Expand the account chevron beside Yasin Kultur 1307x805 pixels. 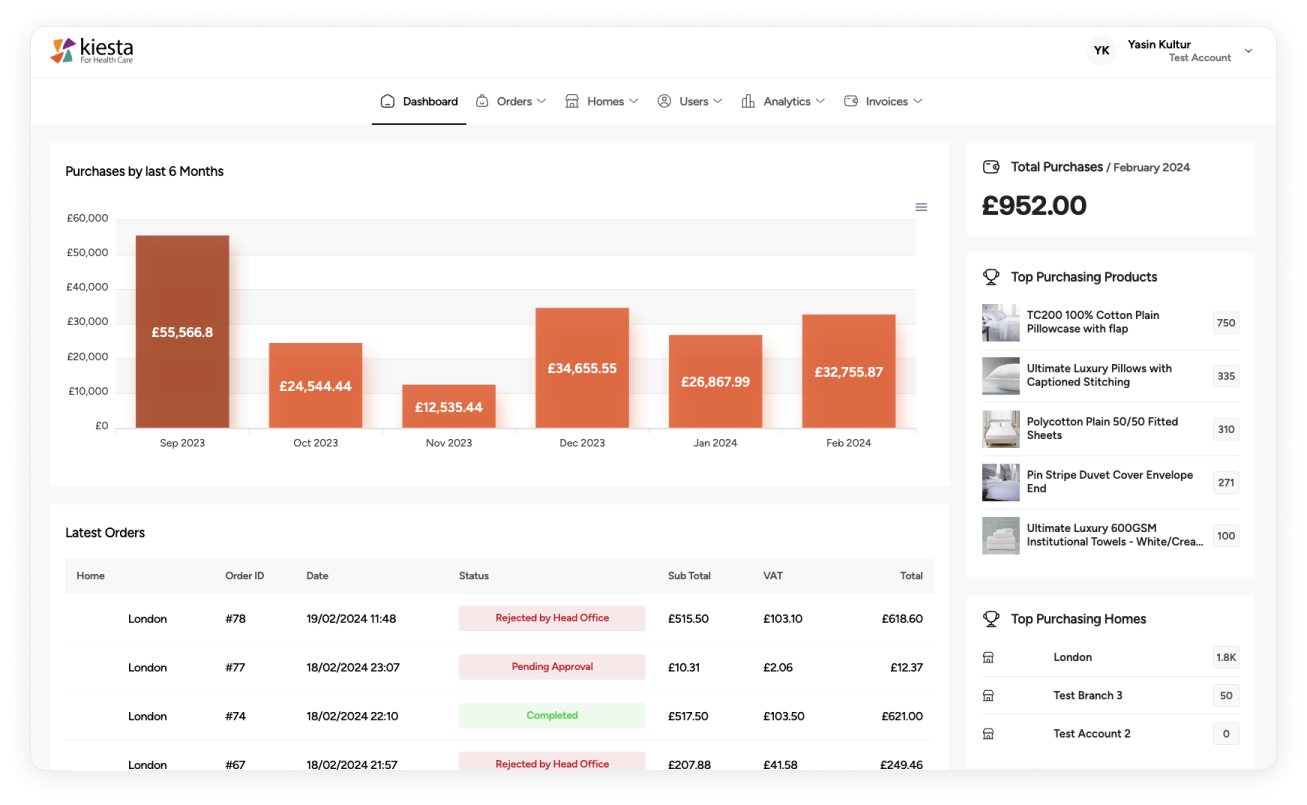1248,49
